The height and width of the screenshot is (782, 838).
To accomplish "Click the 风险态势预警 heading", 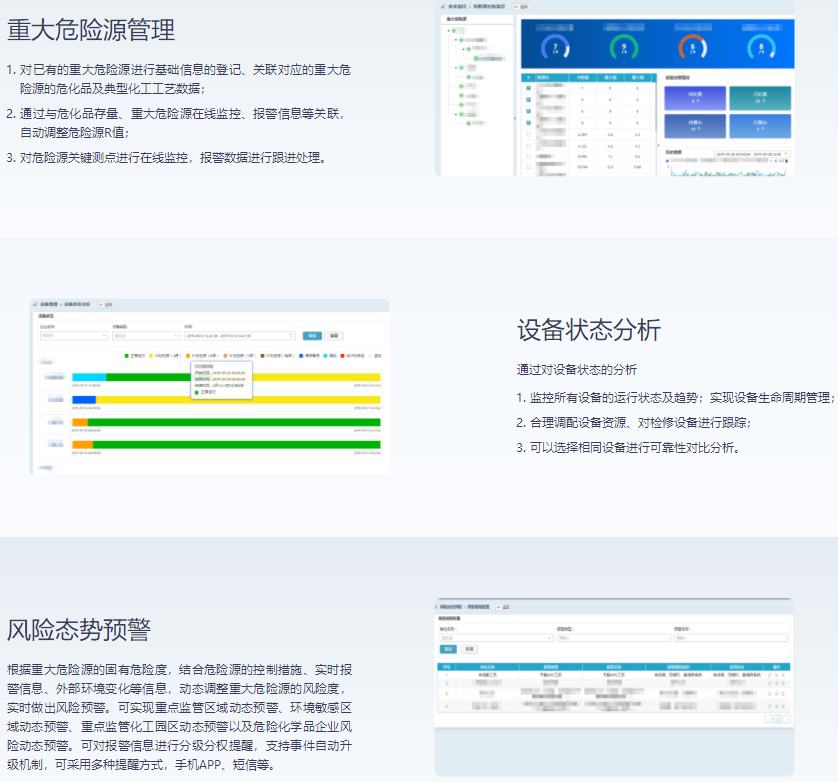I will (79, 630).
